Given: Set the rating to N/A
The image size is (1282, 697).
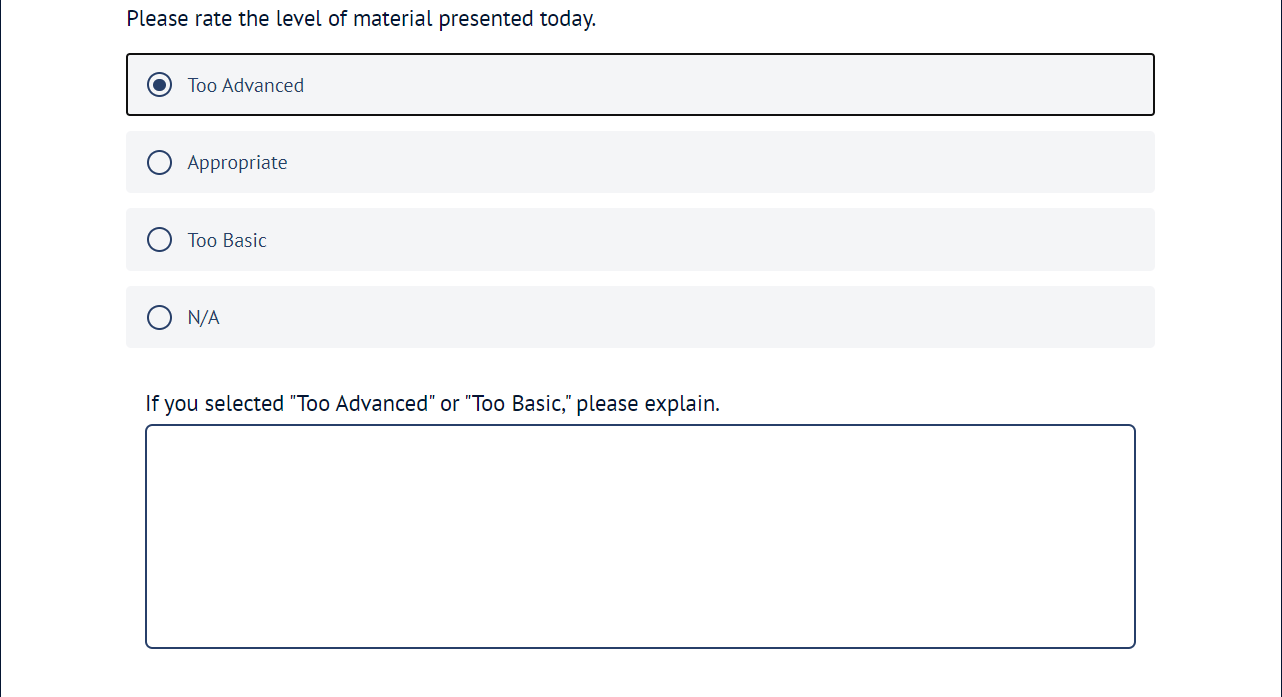Looking at the screenshot, I should [159, 317].
